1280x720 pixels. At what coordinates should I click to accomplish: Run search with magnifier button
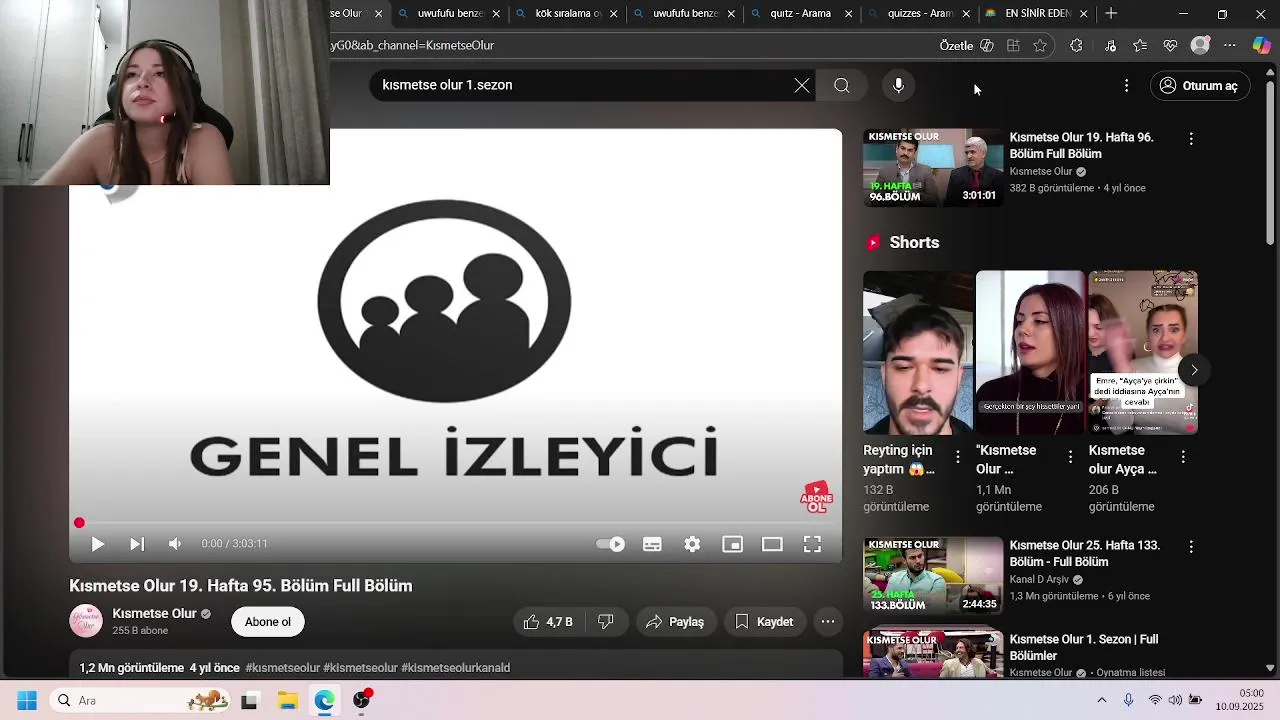click(842, 85)
